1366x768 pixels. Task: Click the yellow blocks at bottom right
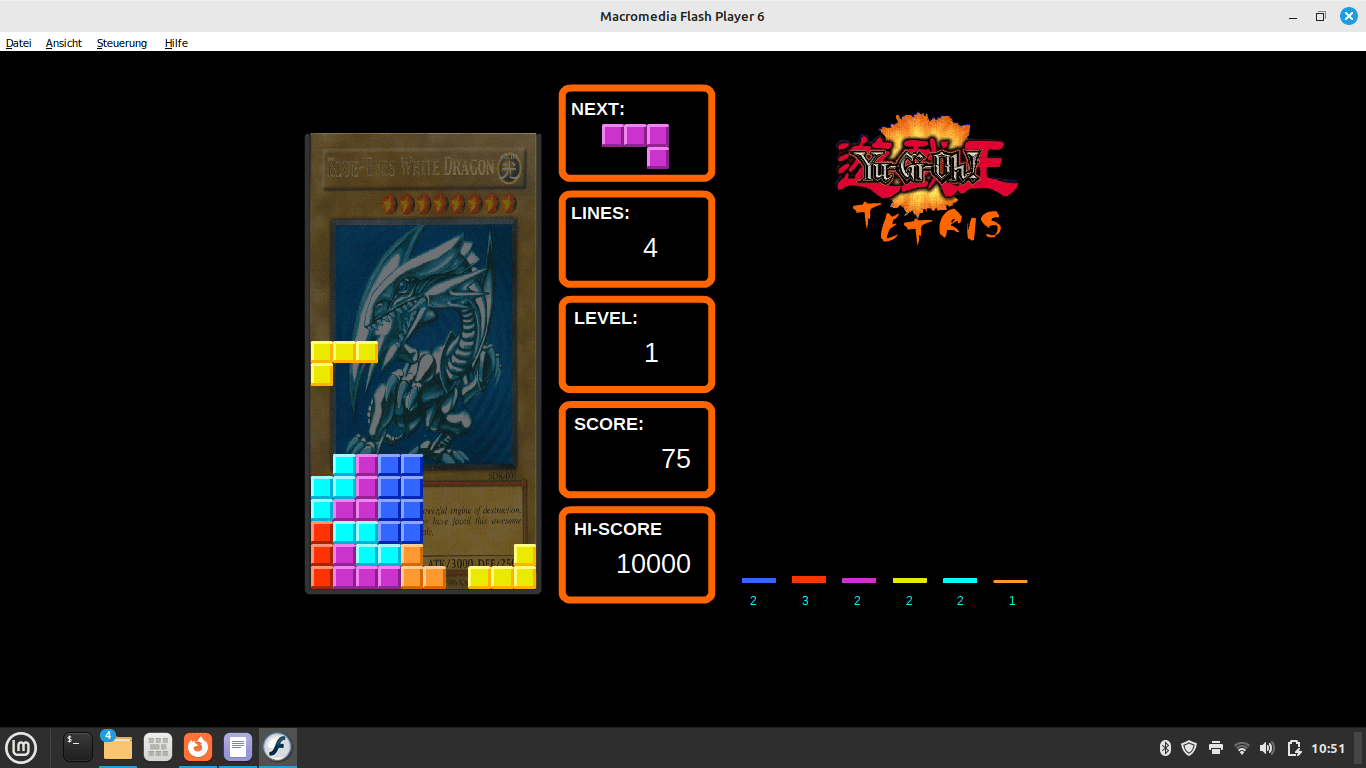click(x=503, y=566)
